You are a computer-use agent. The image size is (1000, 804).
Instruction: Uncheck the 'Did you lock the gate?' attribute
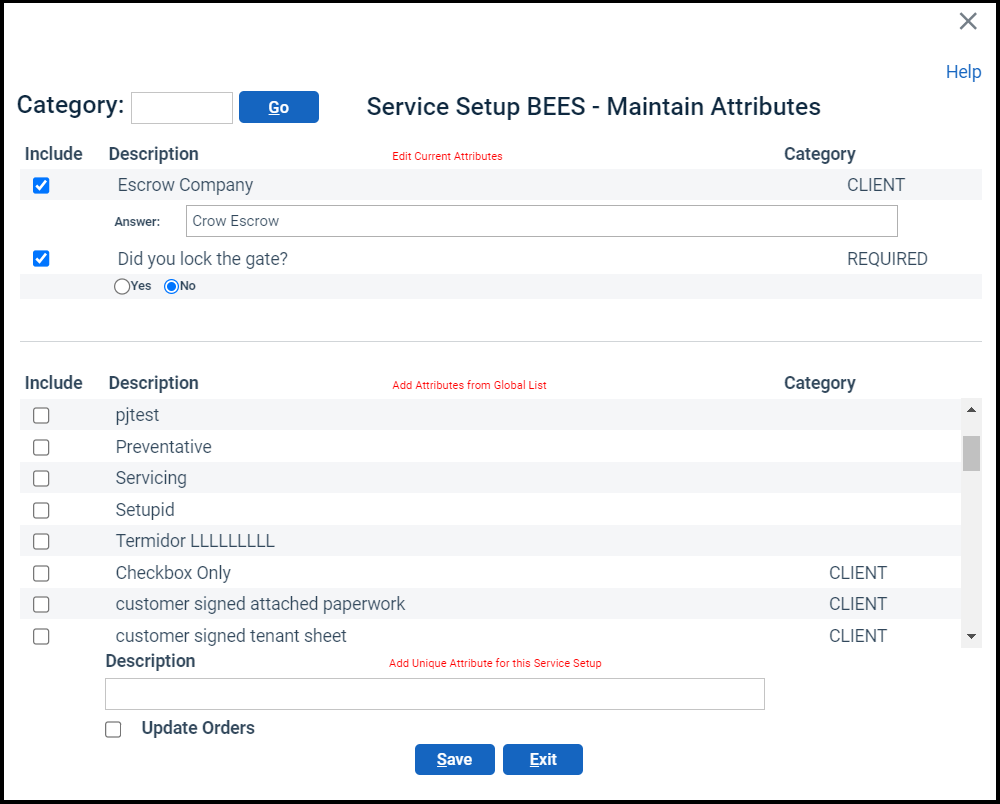pos(41,258)
